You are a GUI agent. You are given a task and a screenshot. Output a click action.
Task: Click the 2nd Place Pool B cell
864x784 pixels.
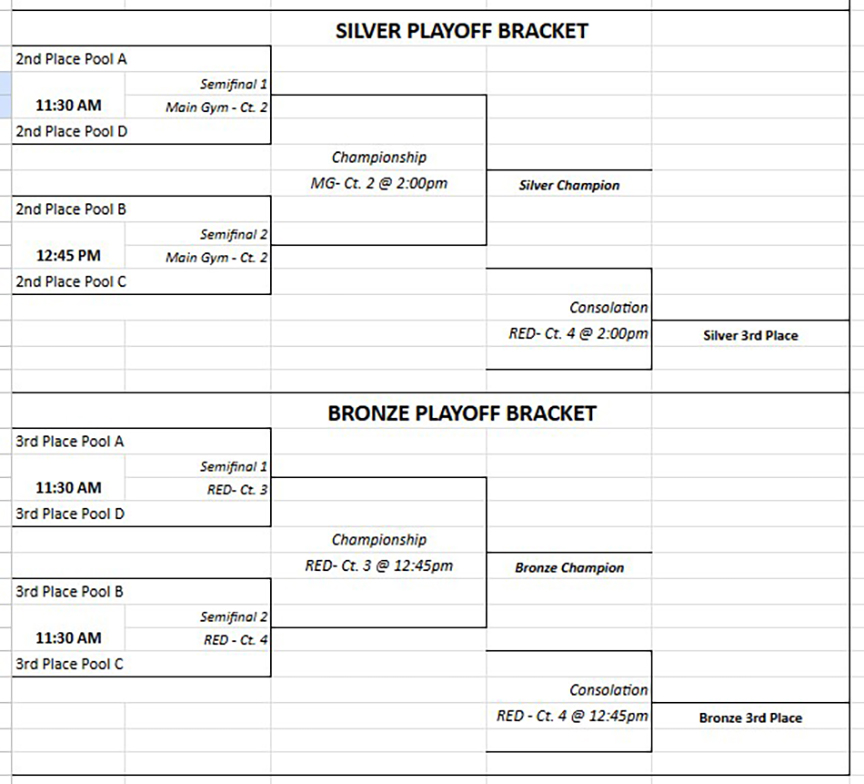tap(71, 209)
